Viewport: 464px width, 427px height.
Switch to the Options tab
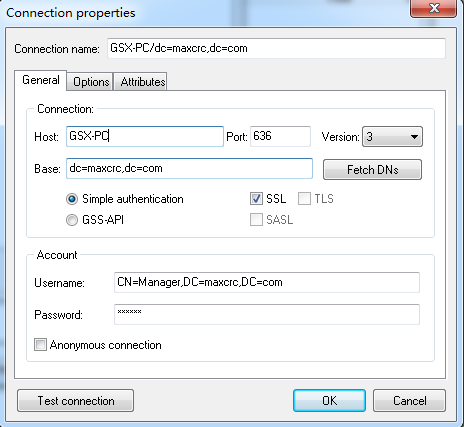point(90,82)
